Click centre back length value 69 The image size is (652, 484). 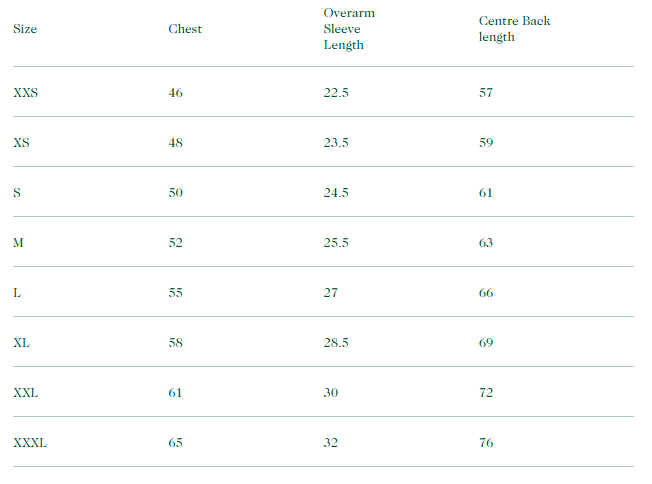(x=486, y=343)
